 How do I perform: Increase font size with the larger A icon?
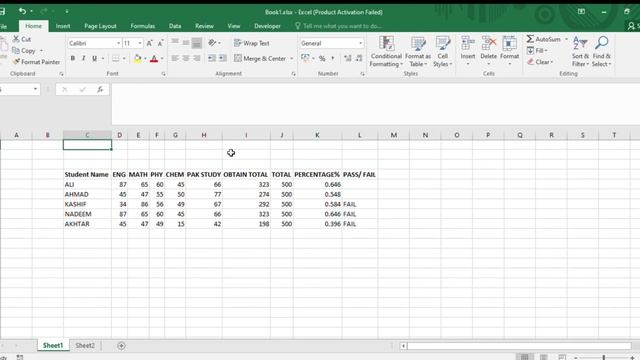click(149, 43)
